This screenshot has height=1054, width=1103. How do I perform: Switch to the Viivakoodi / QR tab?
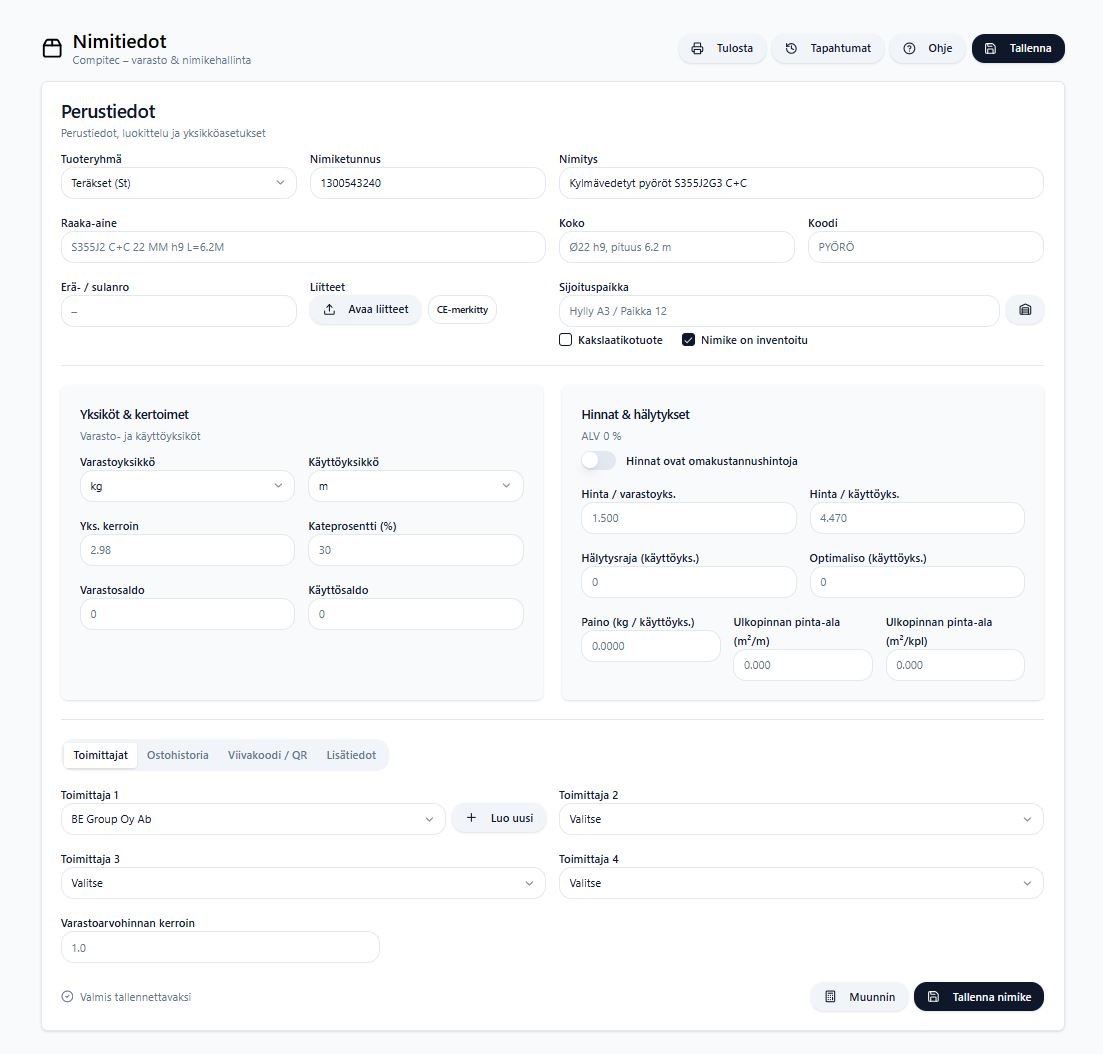[x=267, y=755]
